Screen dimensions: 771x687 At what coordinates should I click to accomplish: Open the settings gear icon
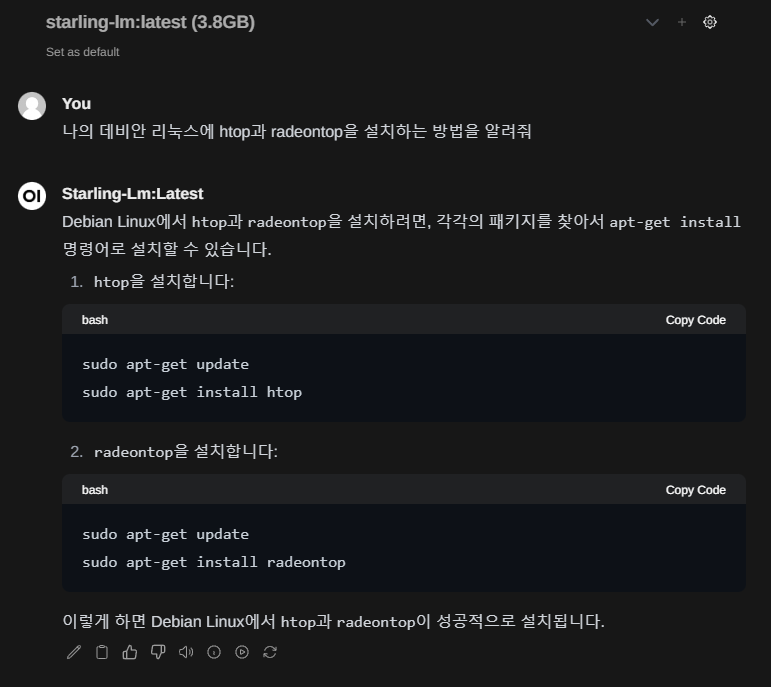tap(710, 22)
